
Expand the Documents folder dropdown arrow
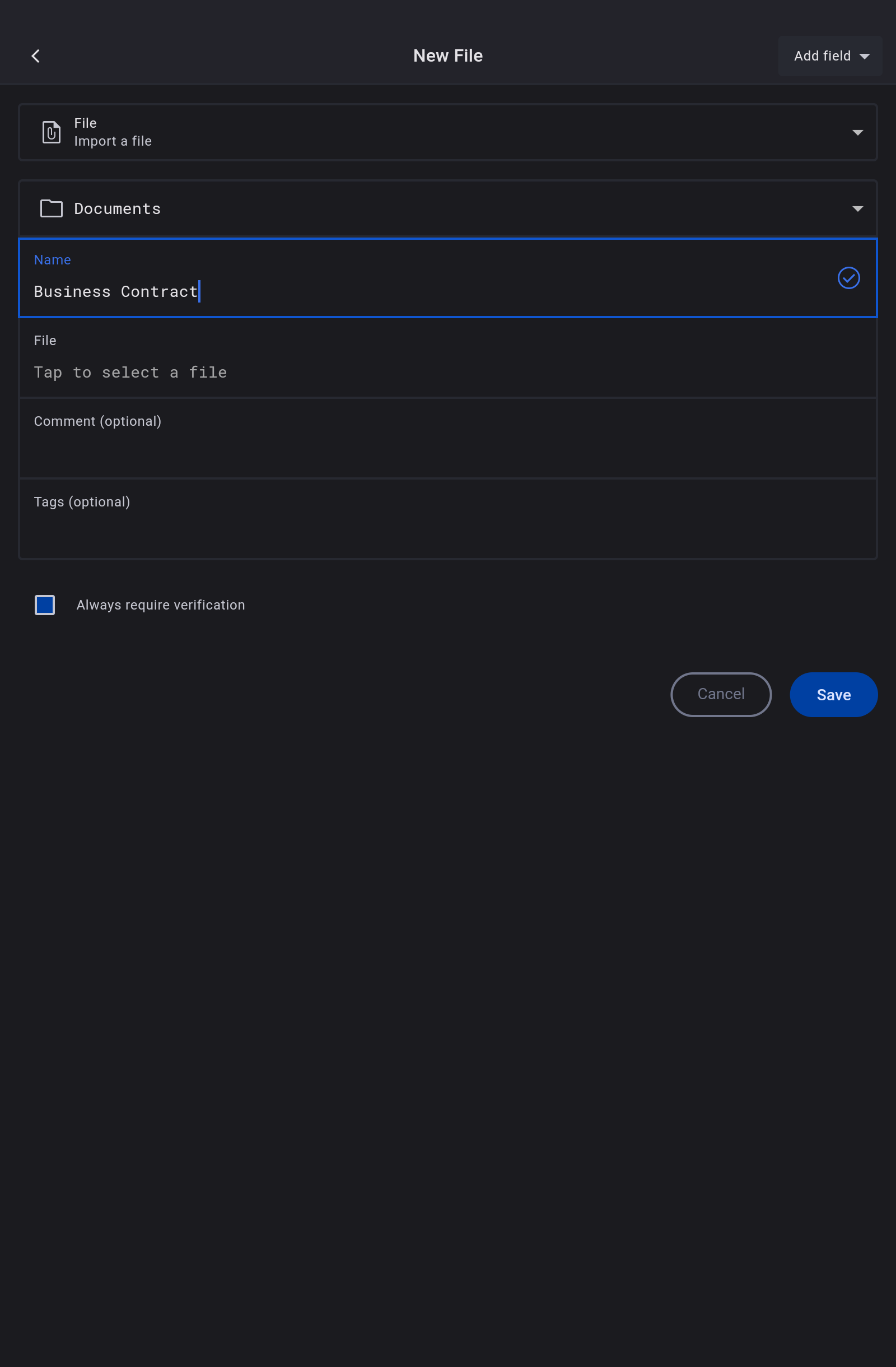857,208
